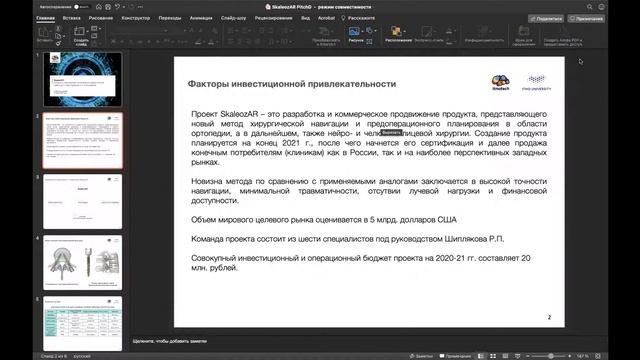This screenshot has height=360, width=640.
Task: Click the Home icon in the title bar
Action: (99, 7)
